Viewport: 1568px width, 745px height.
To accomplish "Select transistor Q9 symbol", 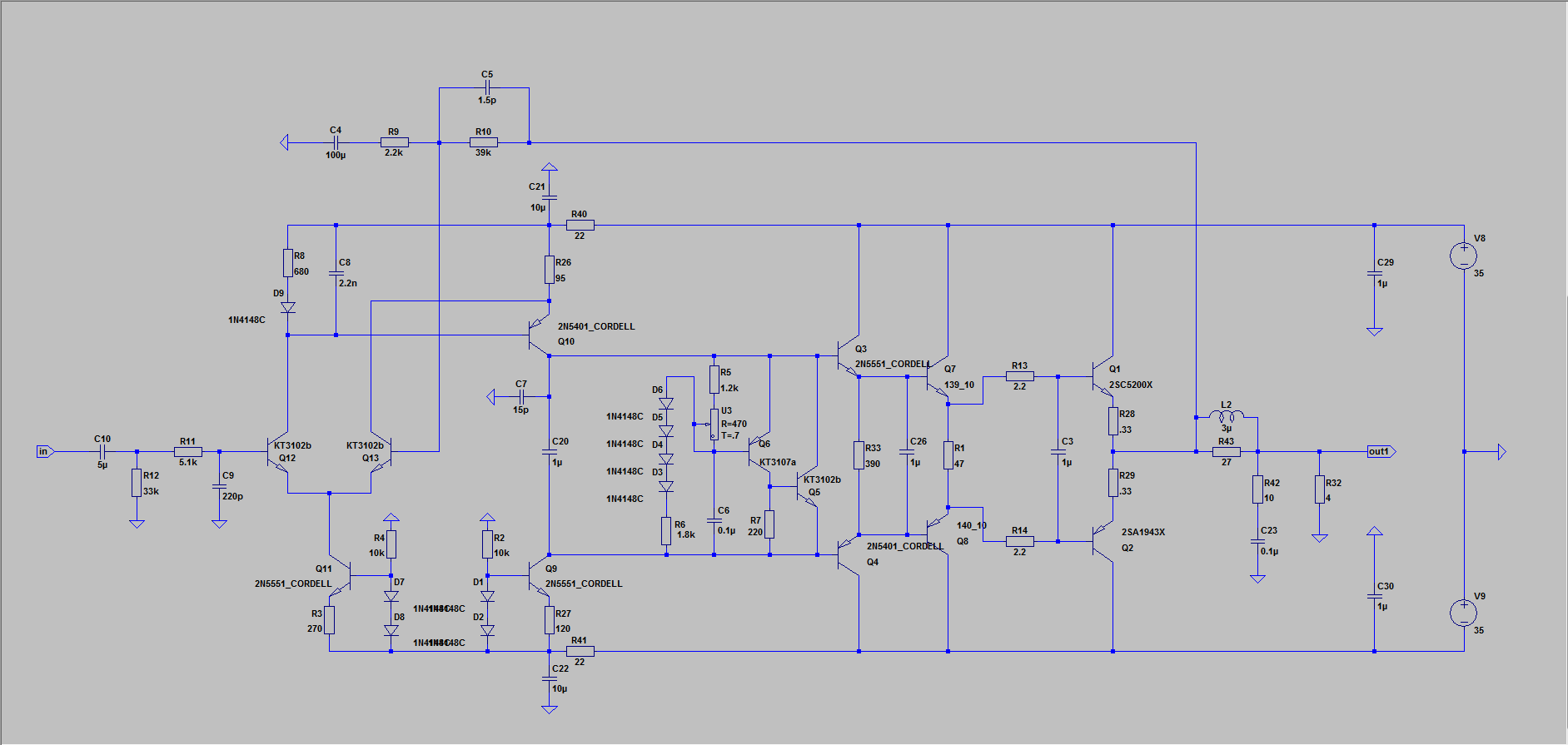I will [540, 575].
